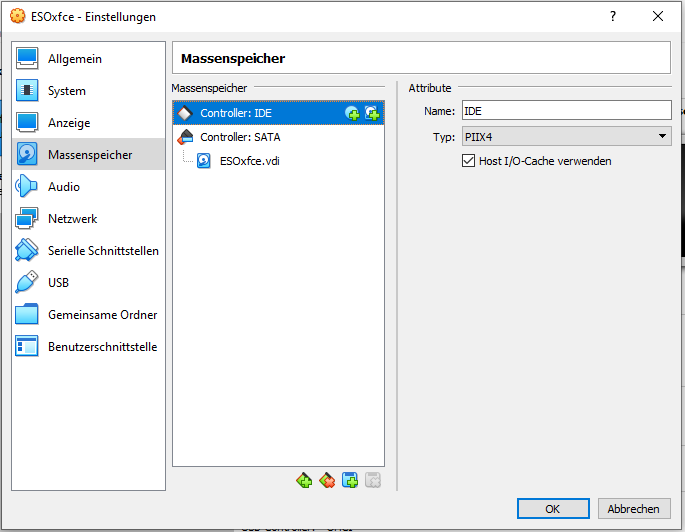Open the Gemeinsame Ordner settings
Viewport: 685px width, 532px height.
coord(88,314)
